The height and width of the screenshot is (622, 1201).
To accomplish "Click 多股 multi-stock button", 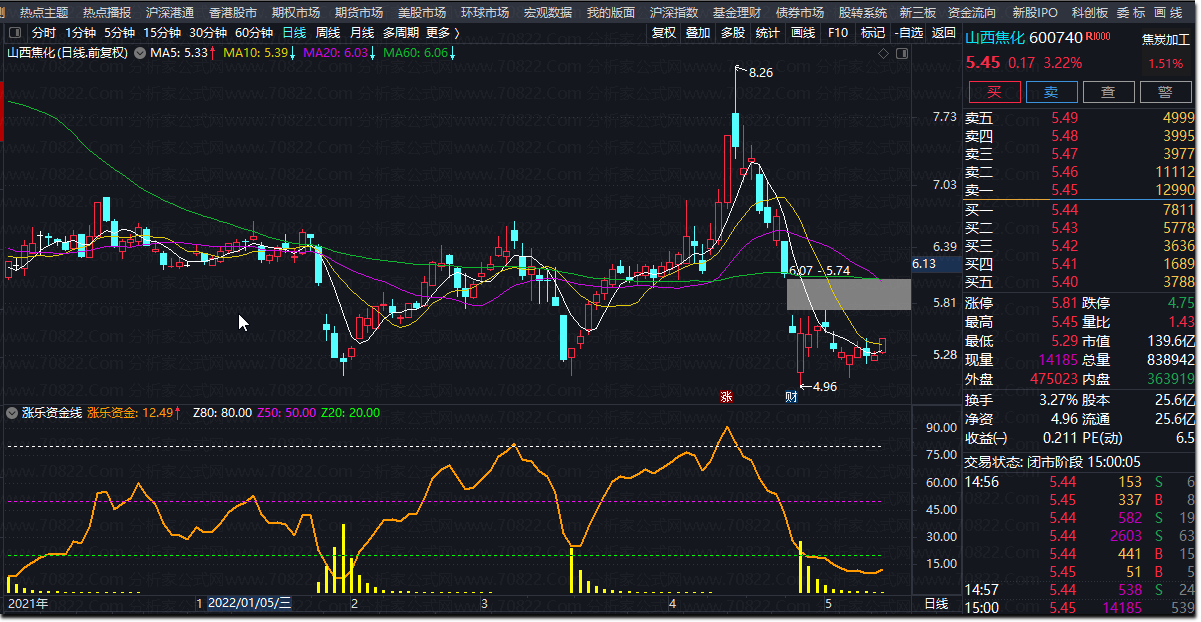I will pos(733,33).
